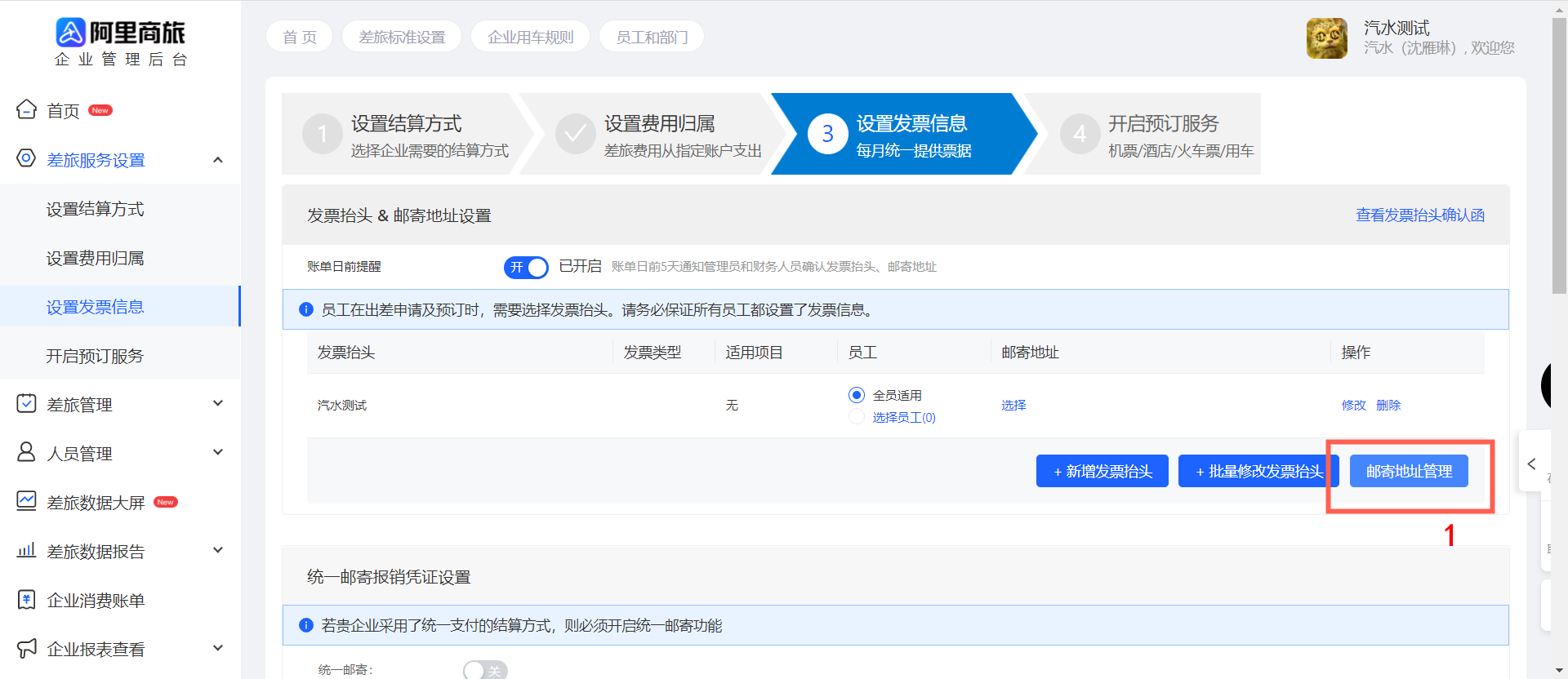The height and width of the screenshot is (679, 1568).
Task: Click the New badge next to 差旅数据大屏
Action: click(166, 502)
